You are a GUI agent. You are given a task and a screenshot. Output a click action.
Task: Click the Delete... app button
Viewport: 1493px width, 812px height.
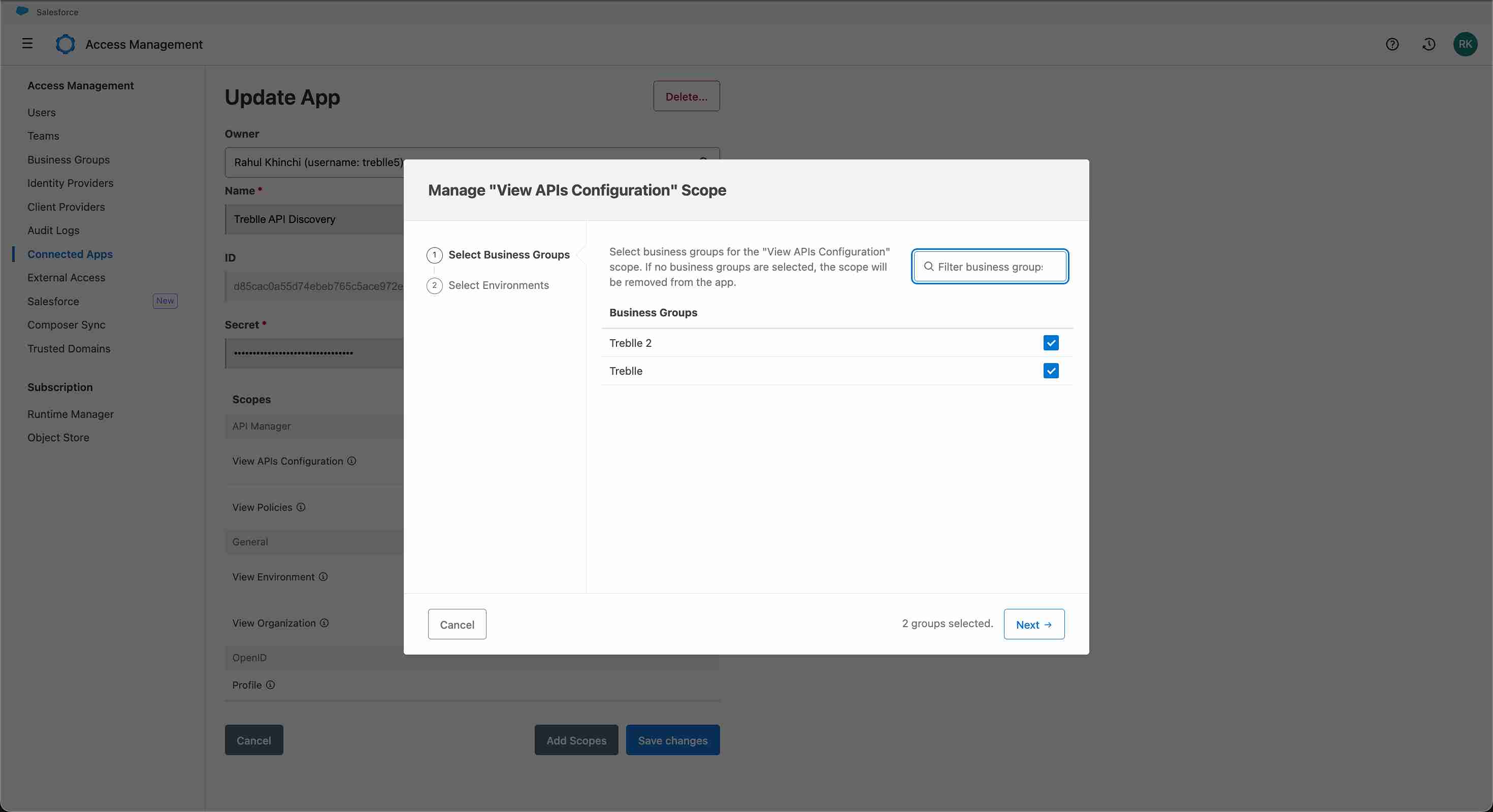686,96
